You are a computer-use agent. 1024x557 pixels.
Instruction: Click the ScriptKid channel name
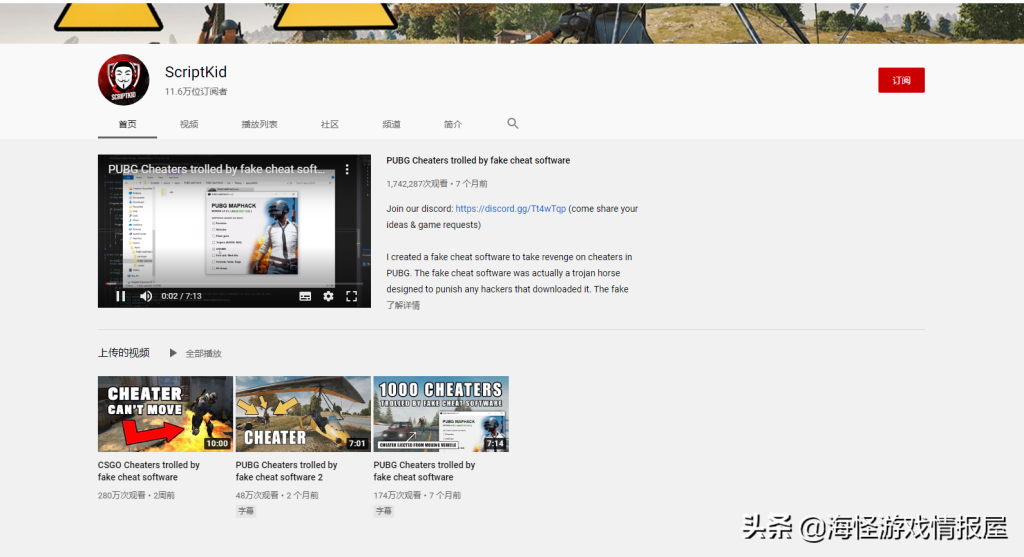pos(196,72)
